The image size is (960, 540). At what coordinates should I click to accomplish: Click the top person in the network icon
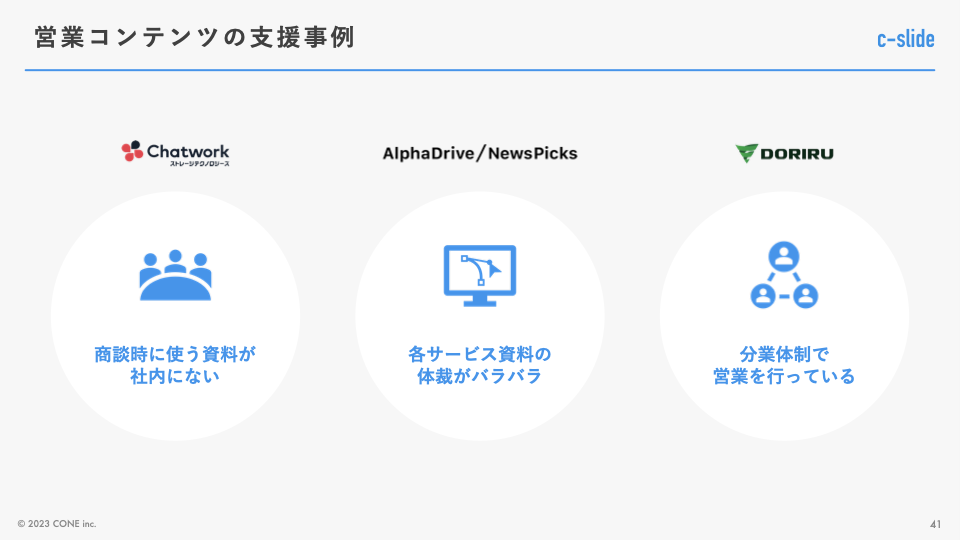pos(784,257)
